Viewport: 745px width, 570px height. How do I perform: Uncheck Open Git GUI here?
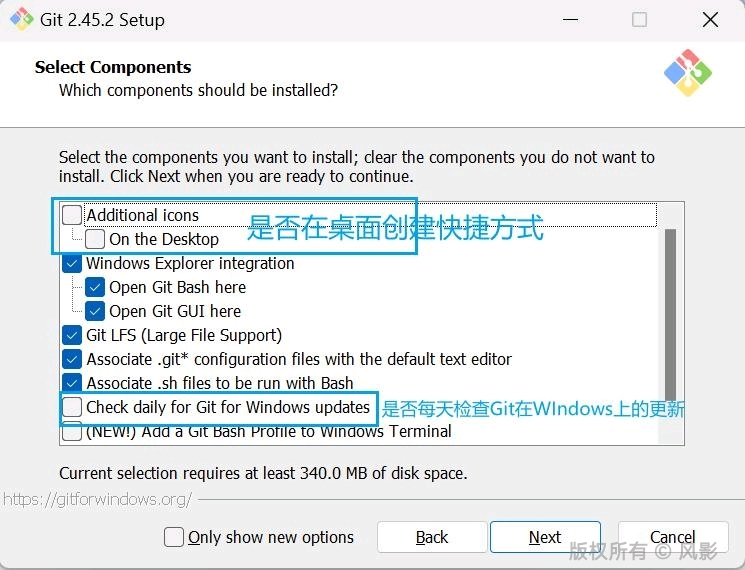(x=96, y=311)
